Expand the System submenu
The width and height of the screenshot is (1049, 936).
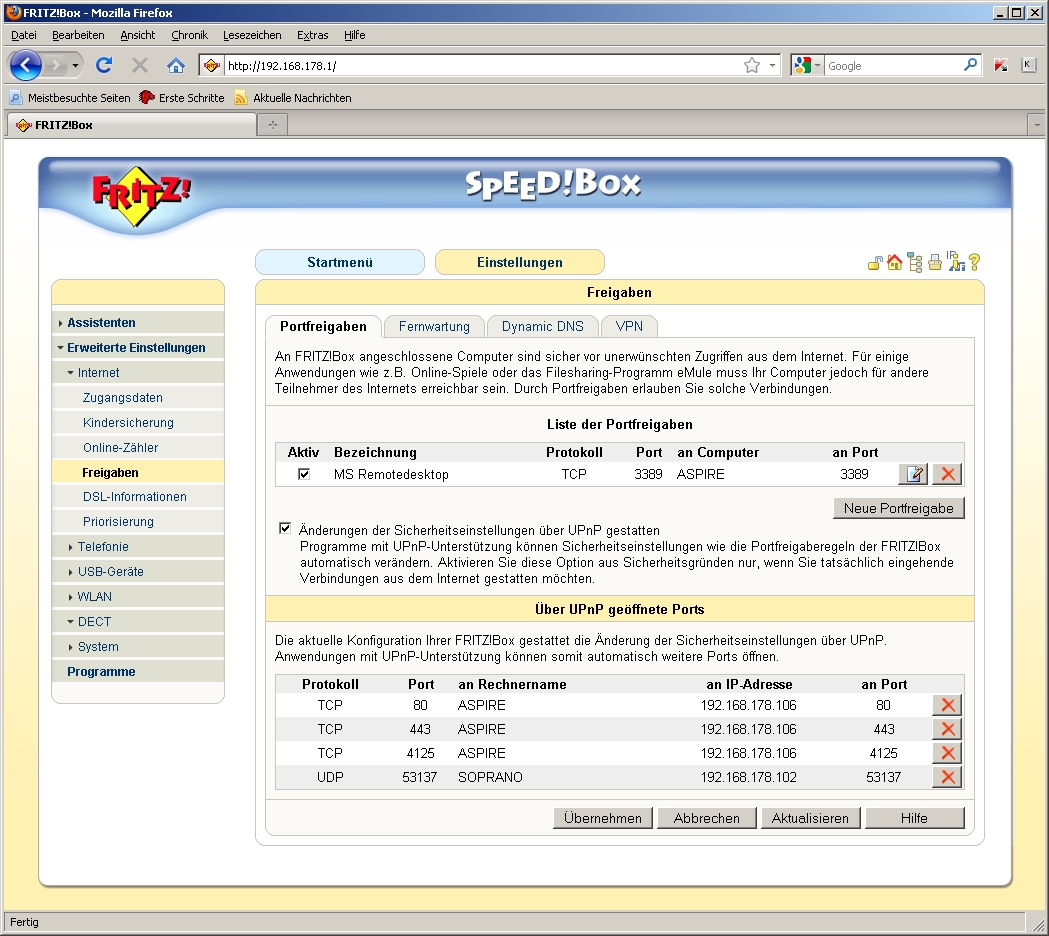coord(98,647)
